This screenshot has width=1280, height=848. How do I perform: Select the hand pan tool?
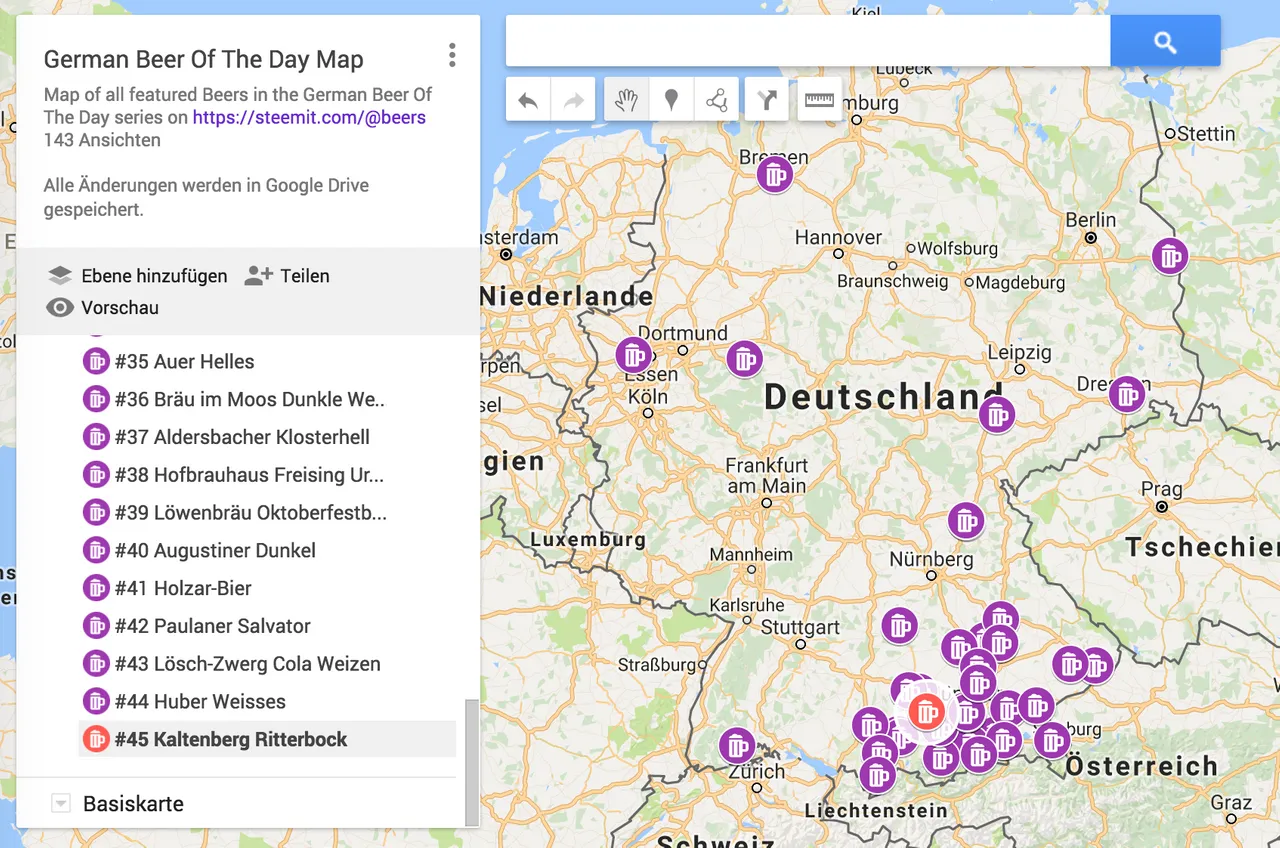point(627,100)
